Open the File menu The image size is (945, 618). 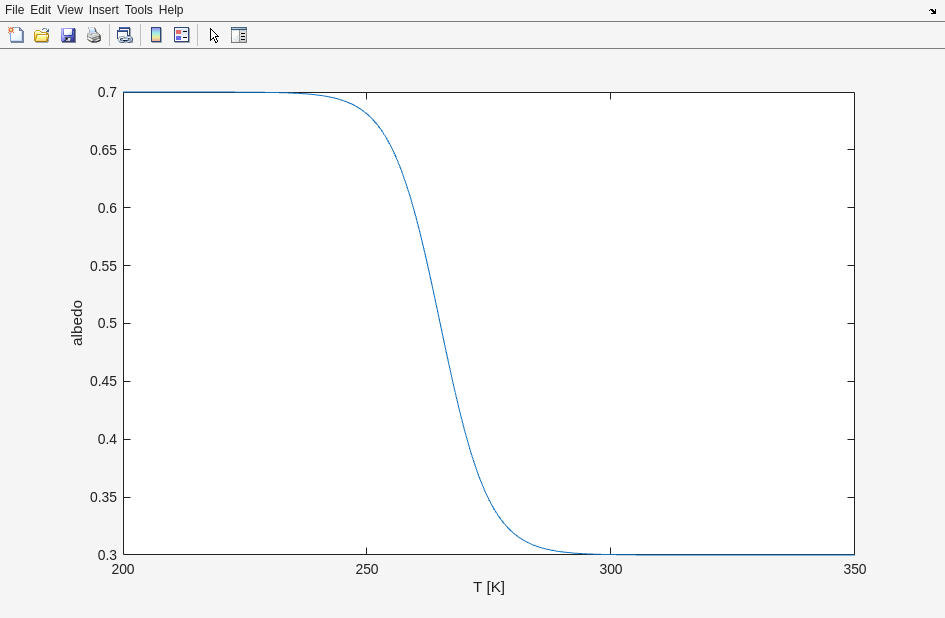pyautogui.click(x=14, y=10)
